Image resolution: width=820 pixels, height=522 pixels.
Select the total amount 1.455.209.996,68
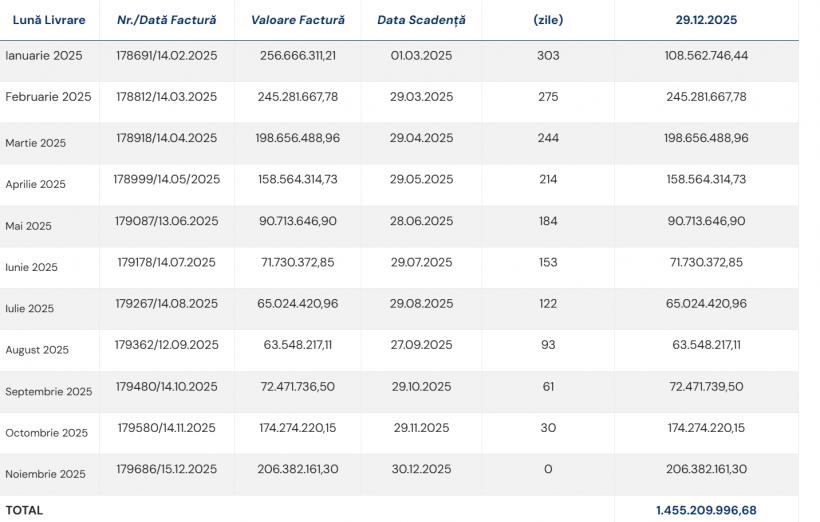point(706,510)
